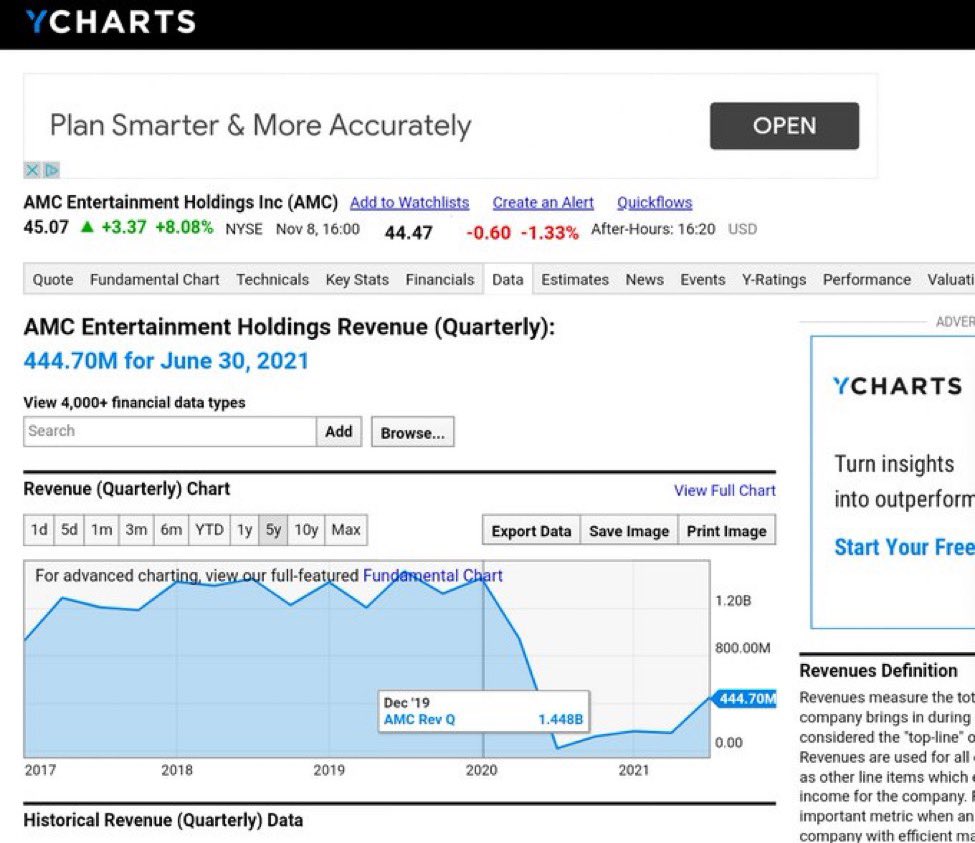Switch to the News tab
975x843 pixels.
click(644, 280)
